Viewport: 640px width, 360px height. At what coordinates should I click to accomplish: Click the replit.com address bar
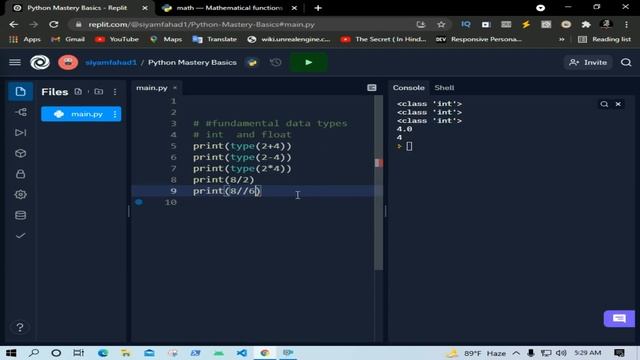[x=245, y=24]
